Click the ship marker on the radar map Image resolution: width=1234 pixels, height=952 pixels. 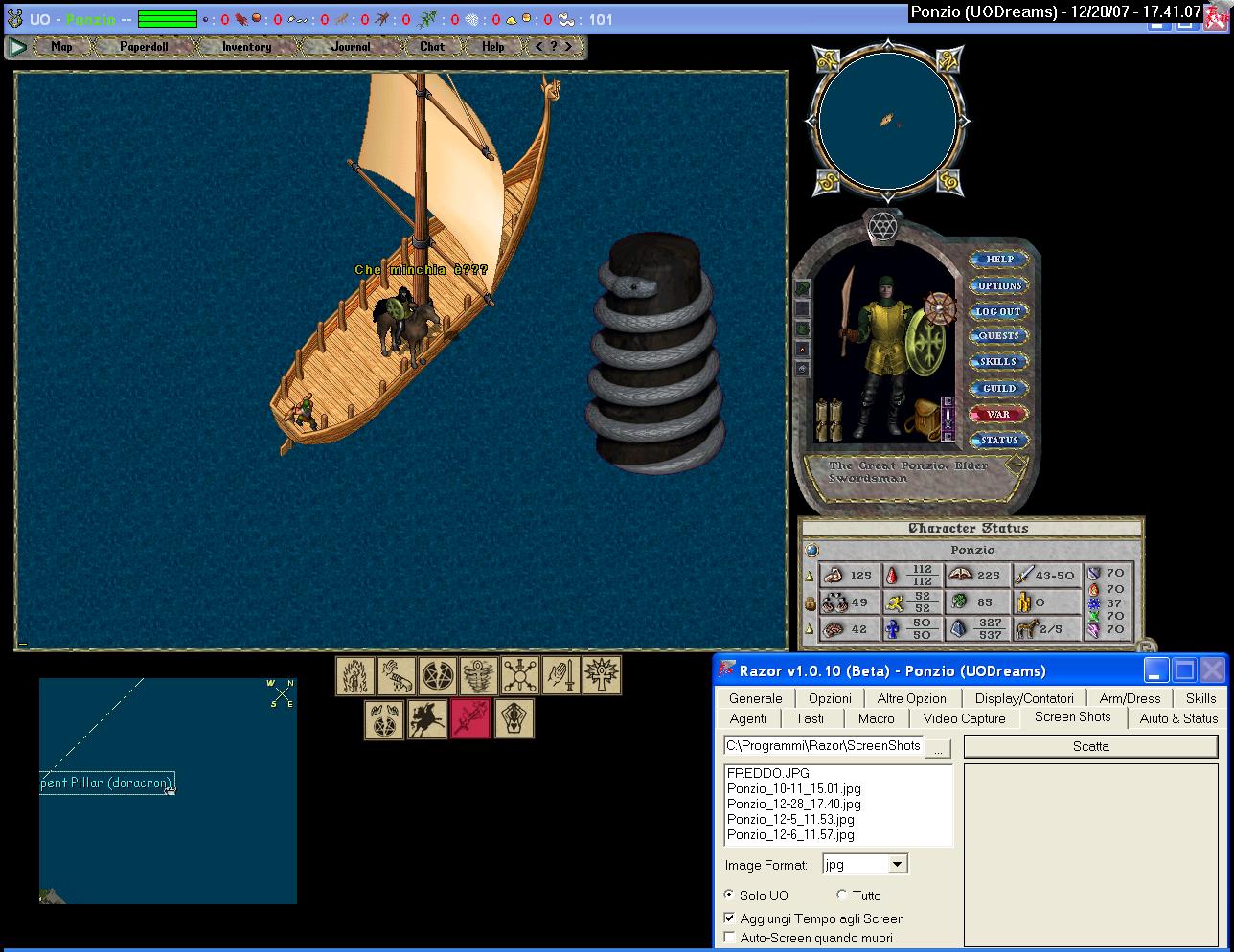[888, 120]
